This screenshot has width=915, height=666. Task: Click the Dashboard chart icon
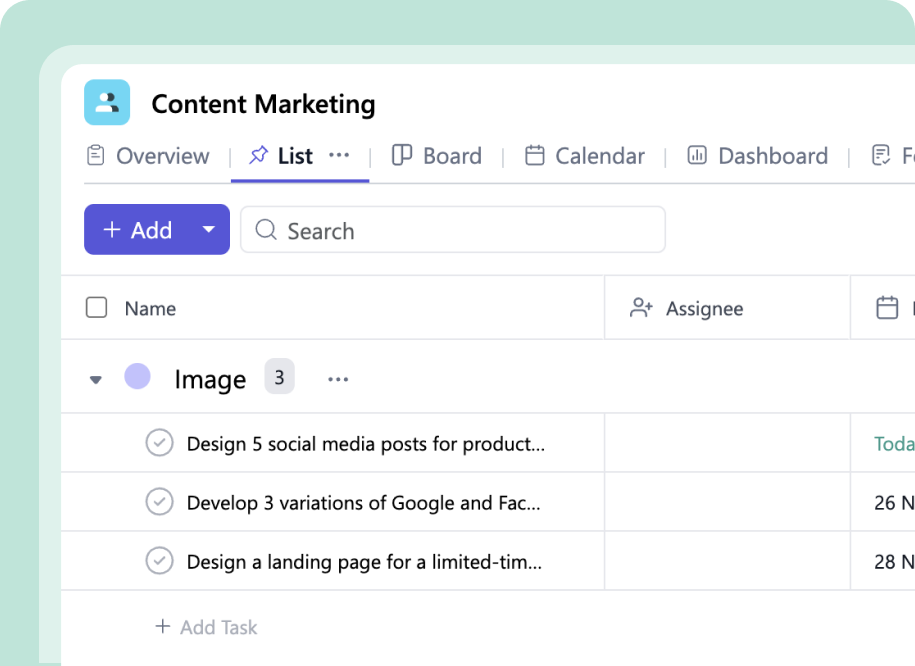tap(697, 155)
